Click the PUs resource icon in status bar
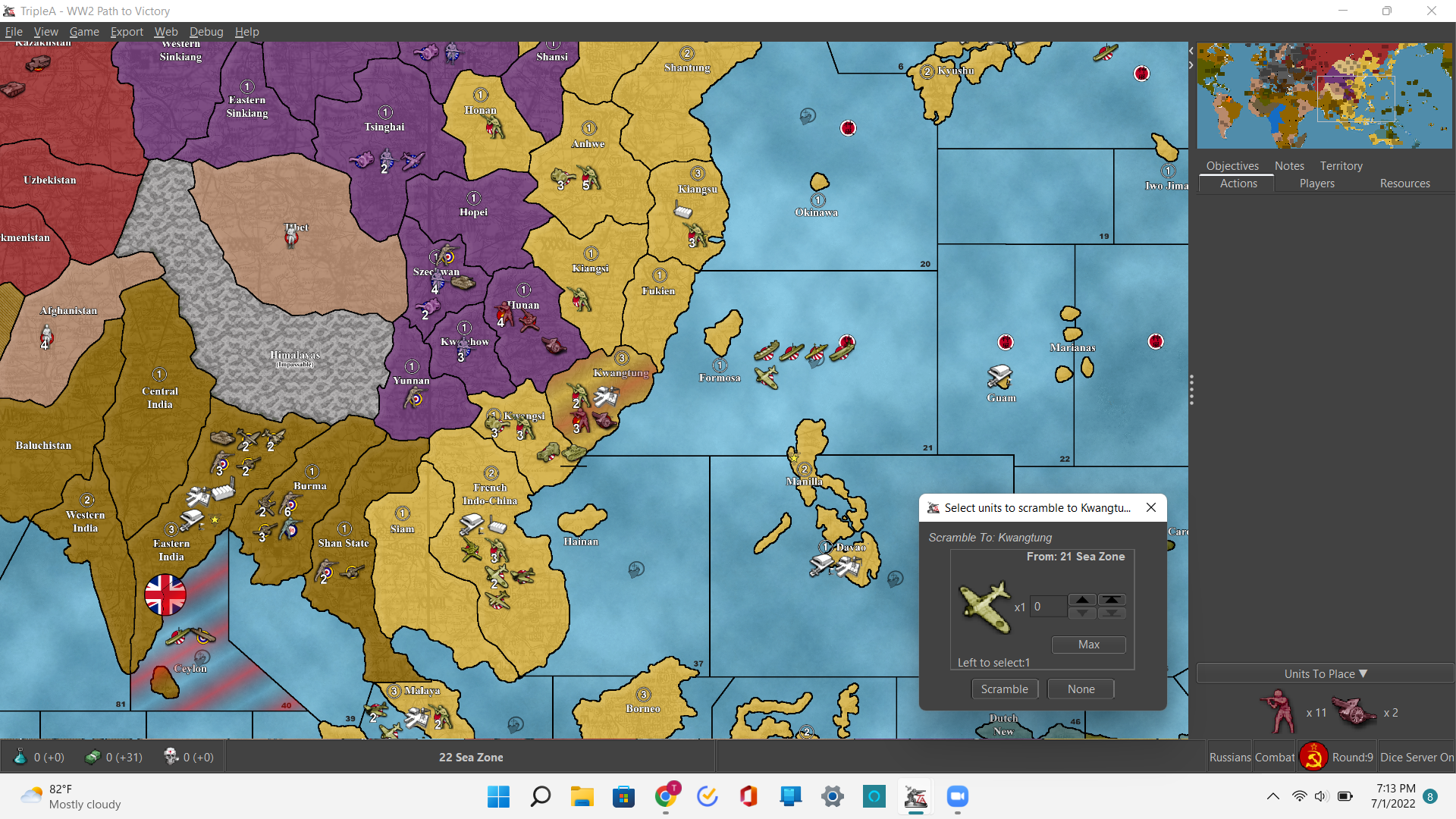The height and width of the screenshot is (819, 1456). pos(93,757)
